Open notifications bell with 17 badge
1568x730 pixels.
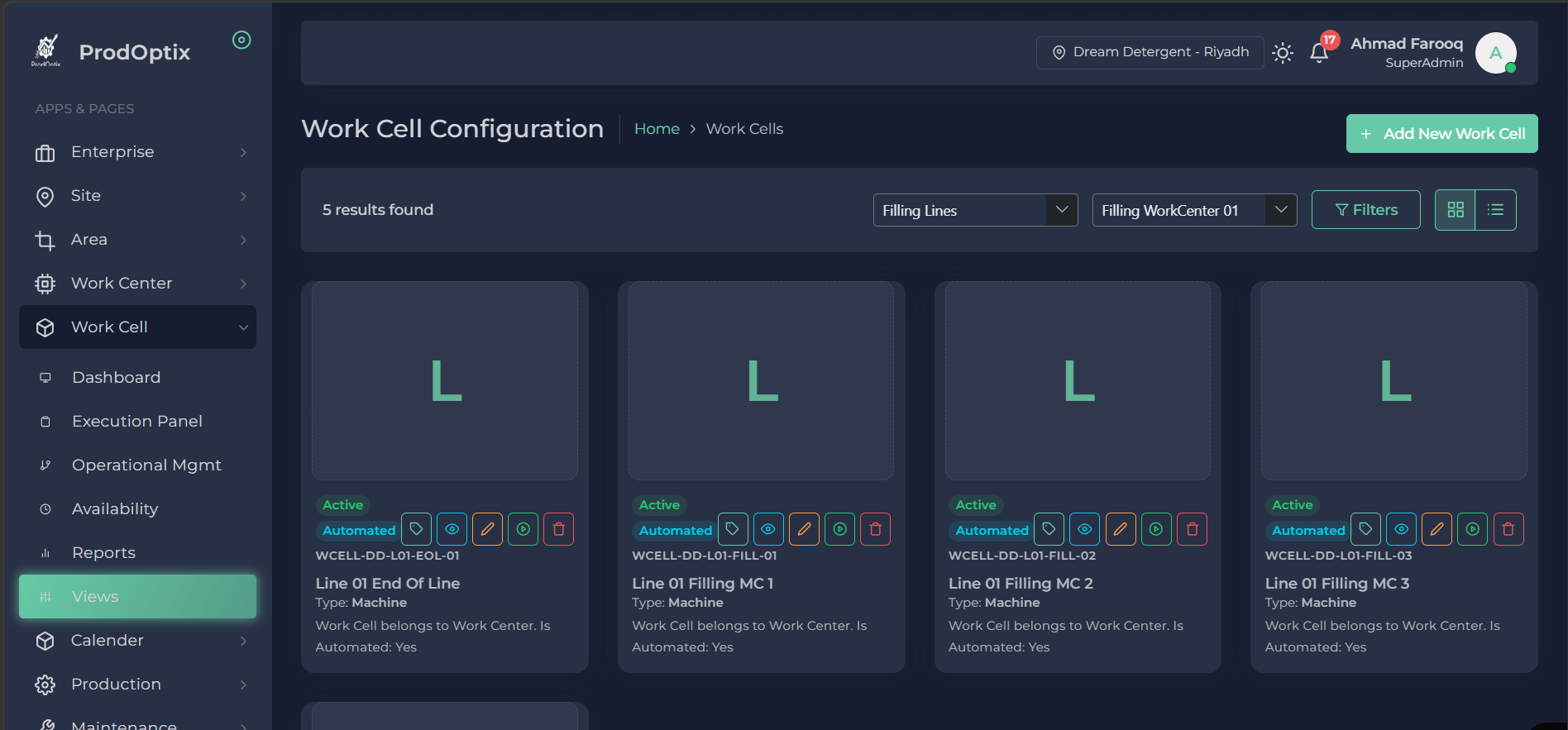1319,53
